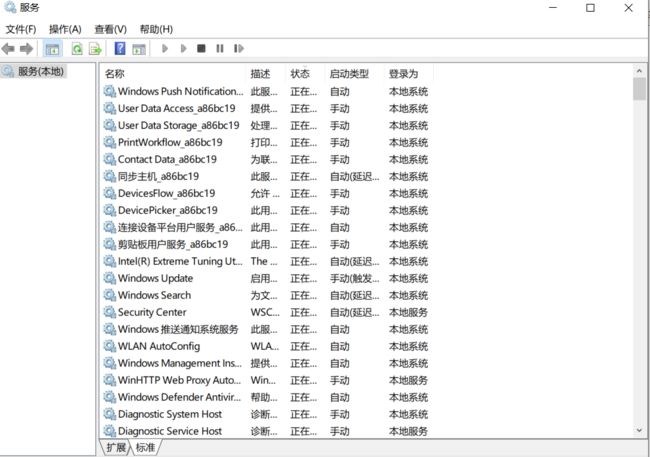Click the gear icon for Contact Data_a86bc19
650x457 pixels.
[109, 159]
